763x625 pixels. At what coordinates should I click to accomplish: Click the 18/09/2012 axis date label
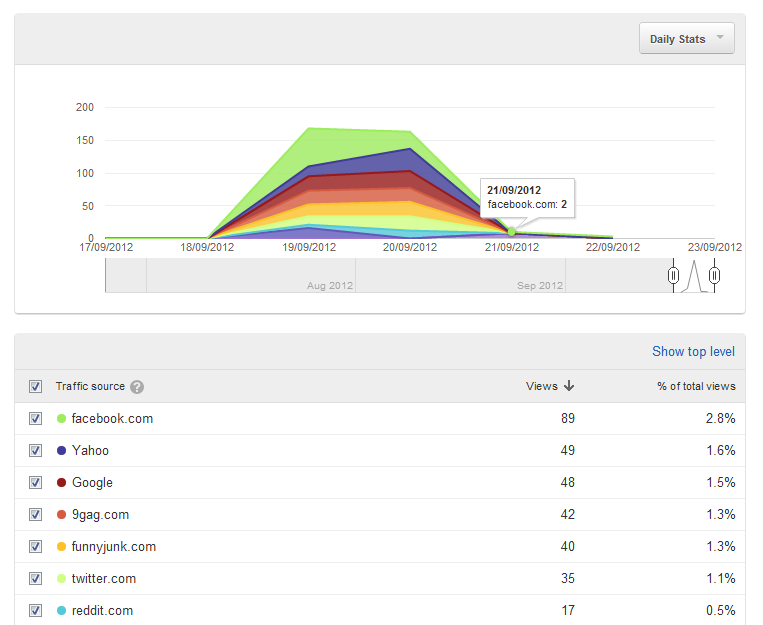coord(207,247)
